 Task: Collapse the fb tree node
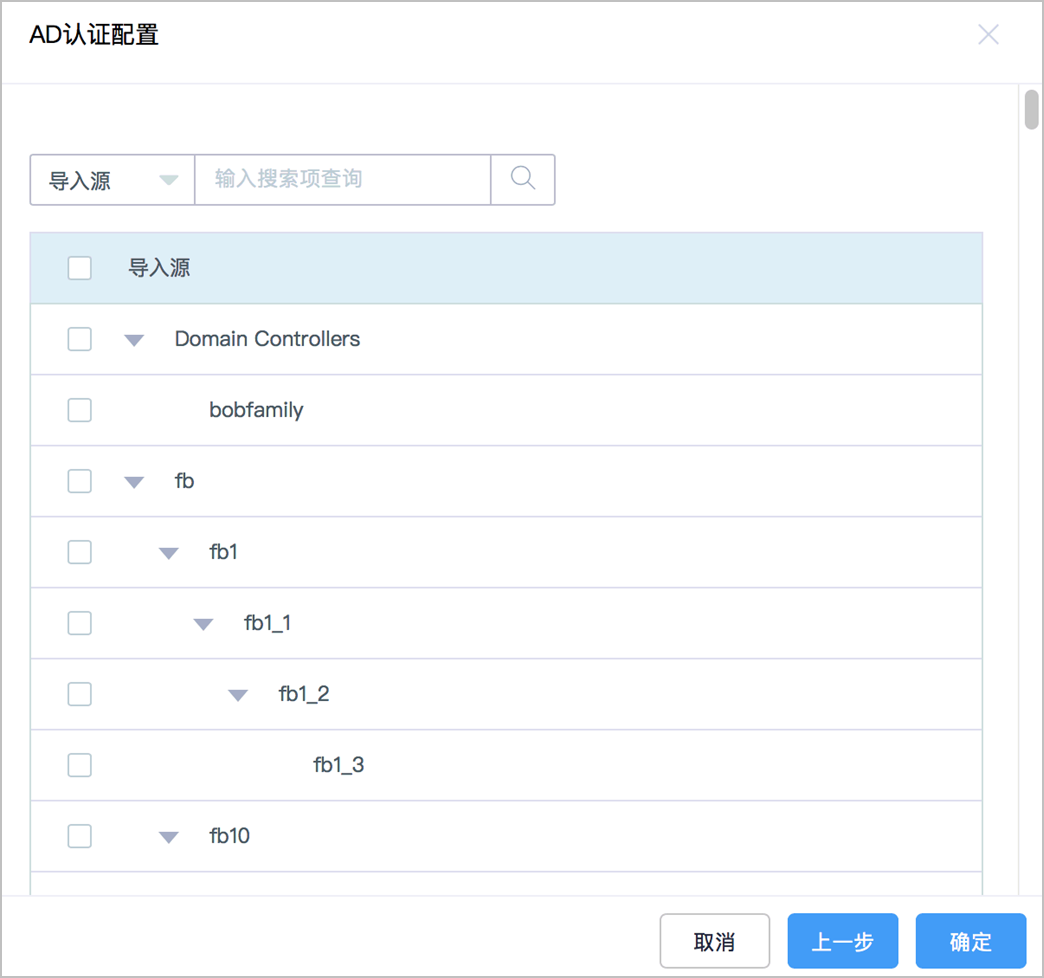tap(134, 482)
